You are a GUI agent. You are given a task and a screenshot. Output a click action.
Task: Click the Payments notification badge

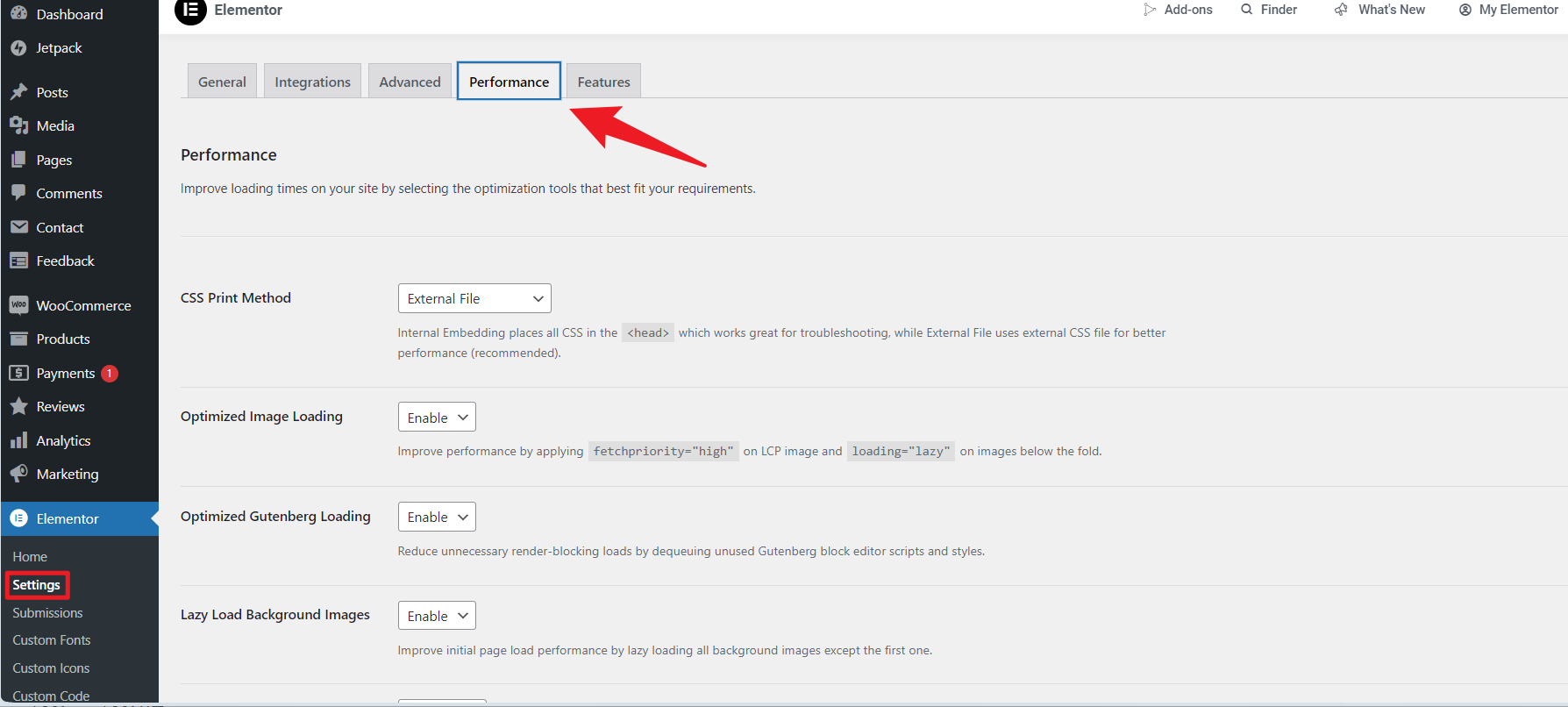tap(110, 374)
